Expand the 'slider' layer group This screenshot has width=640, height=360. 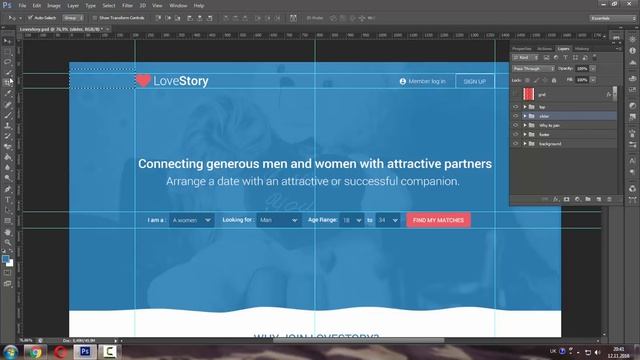525,116
